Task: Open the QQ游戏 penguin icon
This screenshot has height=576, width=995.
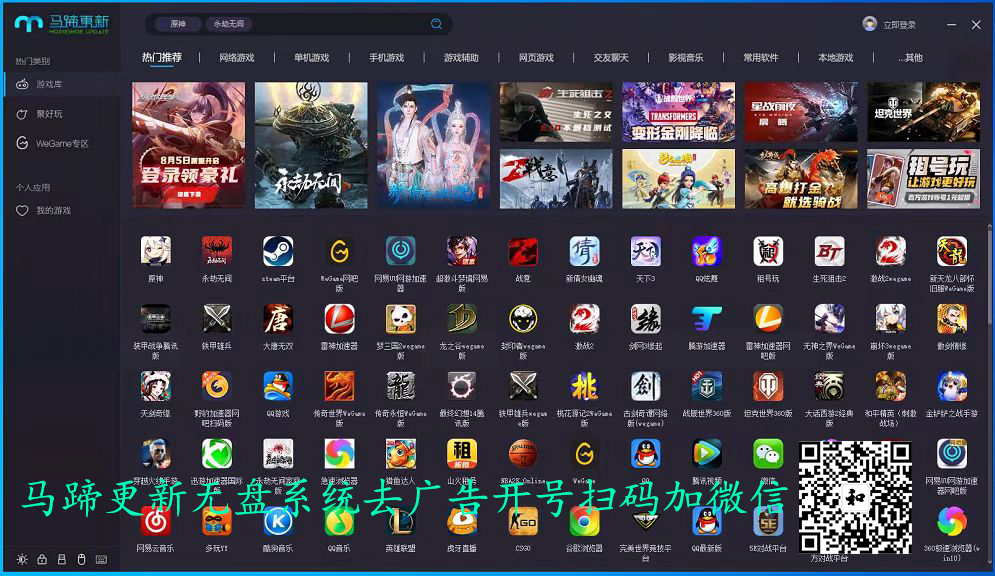Action: pos(278,386)
